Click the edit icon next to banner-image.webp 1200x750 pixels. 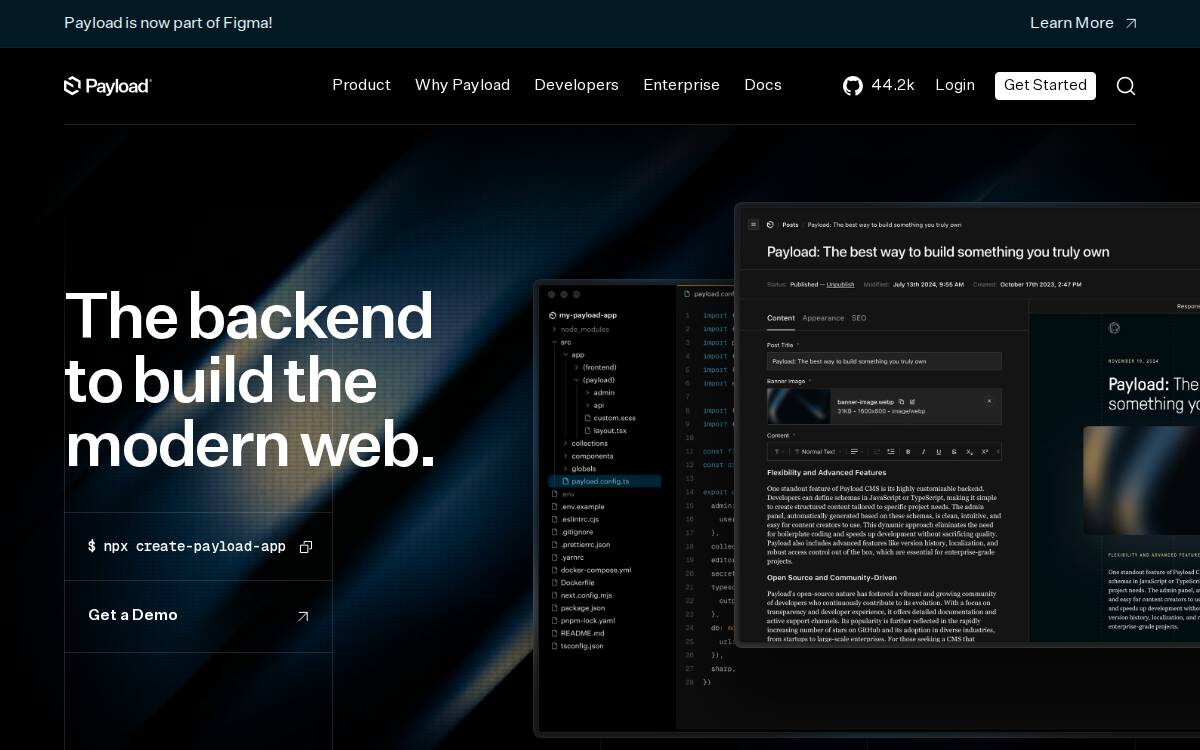point(912,402)
